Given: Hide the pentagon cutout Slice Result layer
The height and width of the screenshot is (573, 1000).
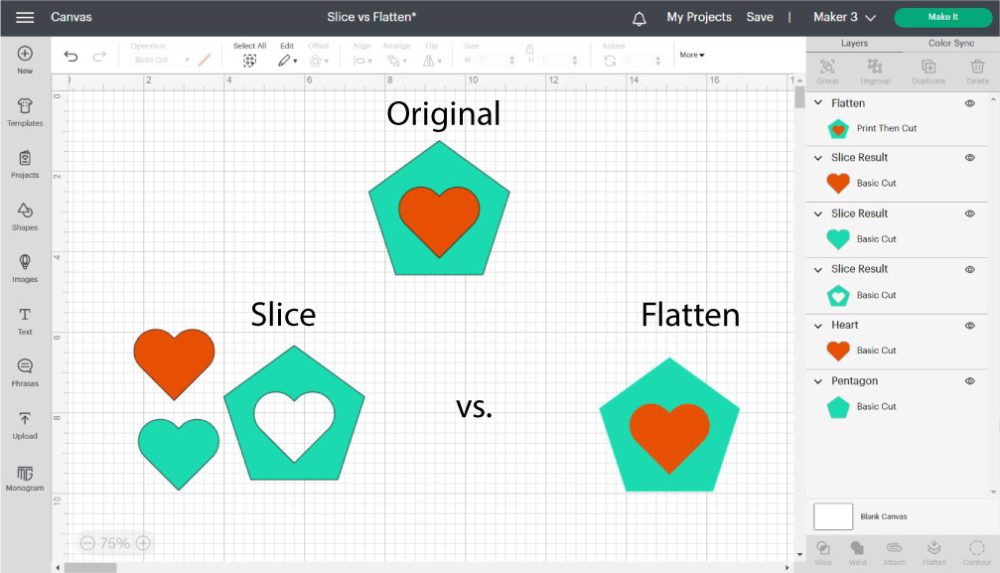Looking at the screenshot, I should 969,269.
